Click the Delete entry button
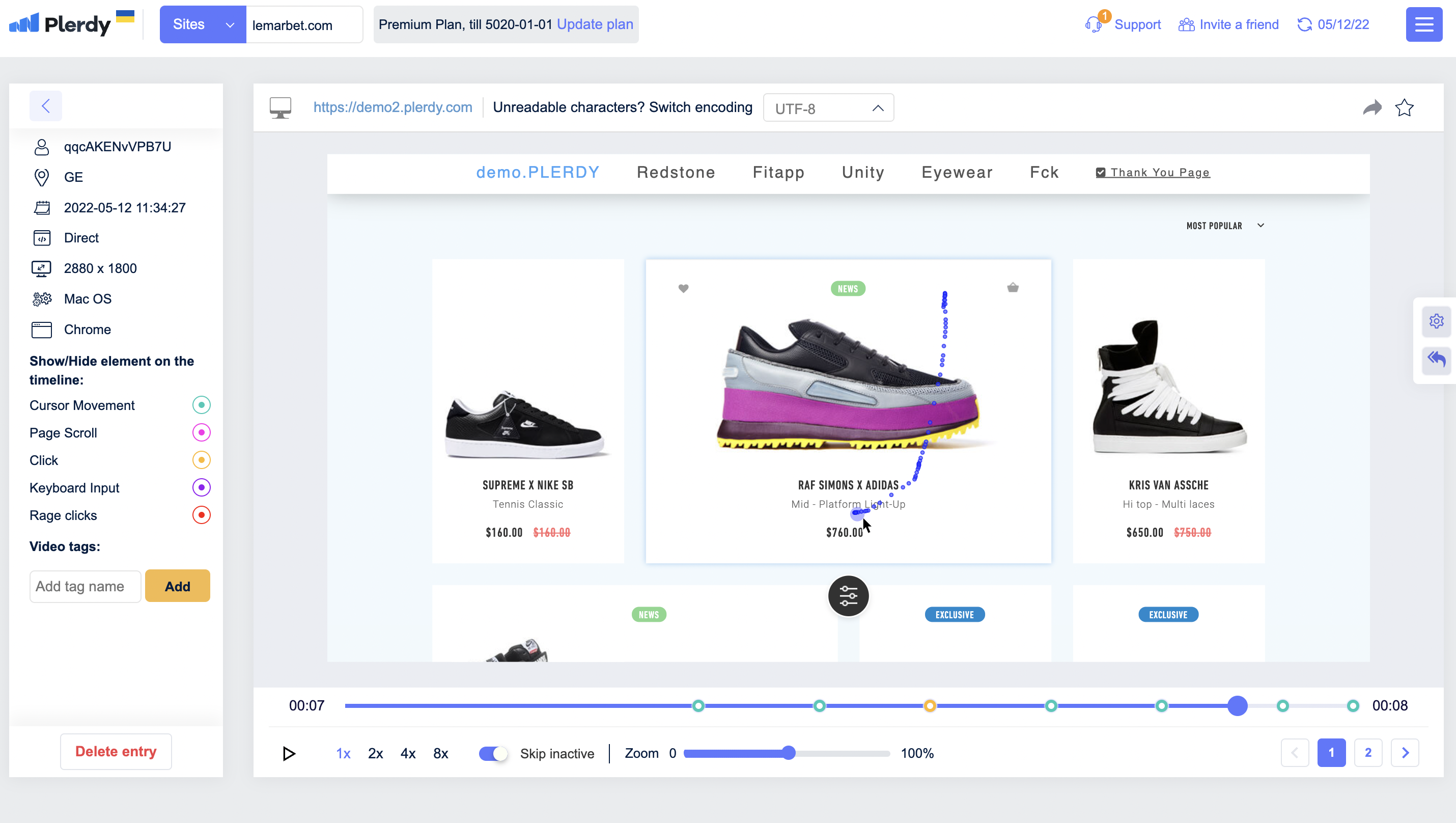Screen dimensions: 1456x823 pos(116,751)
